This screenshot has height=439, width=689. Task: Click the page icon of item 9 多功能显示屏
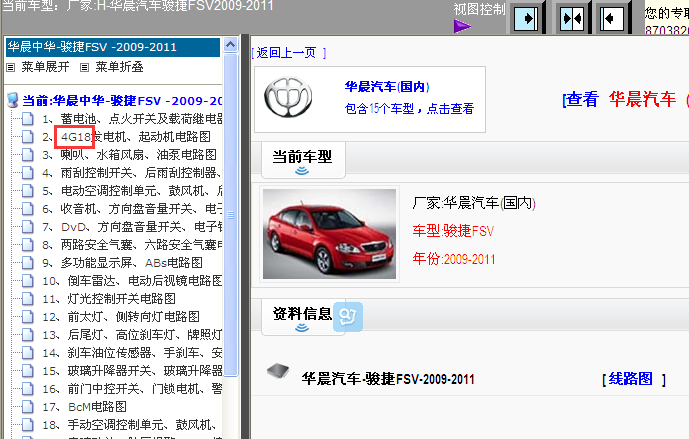coord(28,263)
